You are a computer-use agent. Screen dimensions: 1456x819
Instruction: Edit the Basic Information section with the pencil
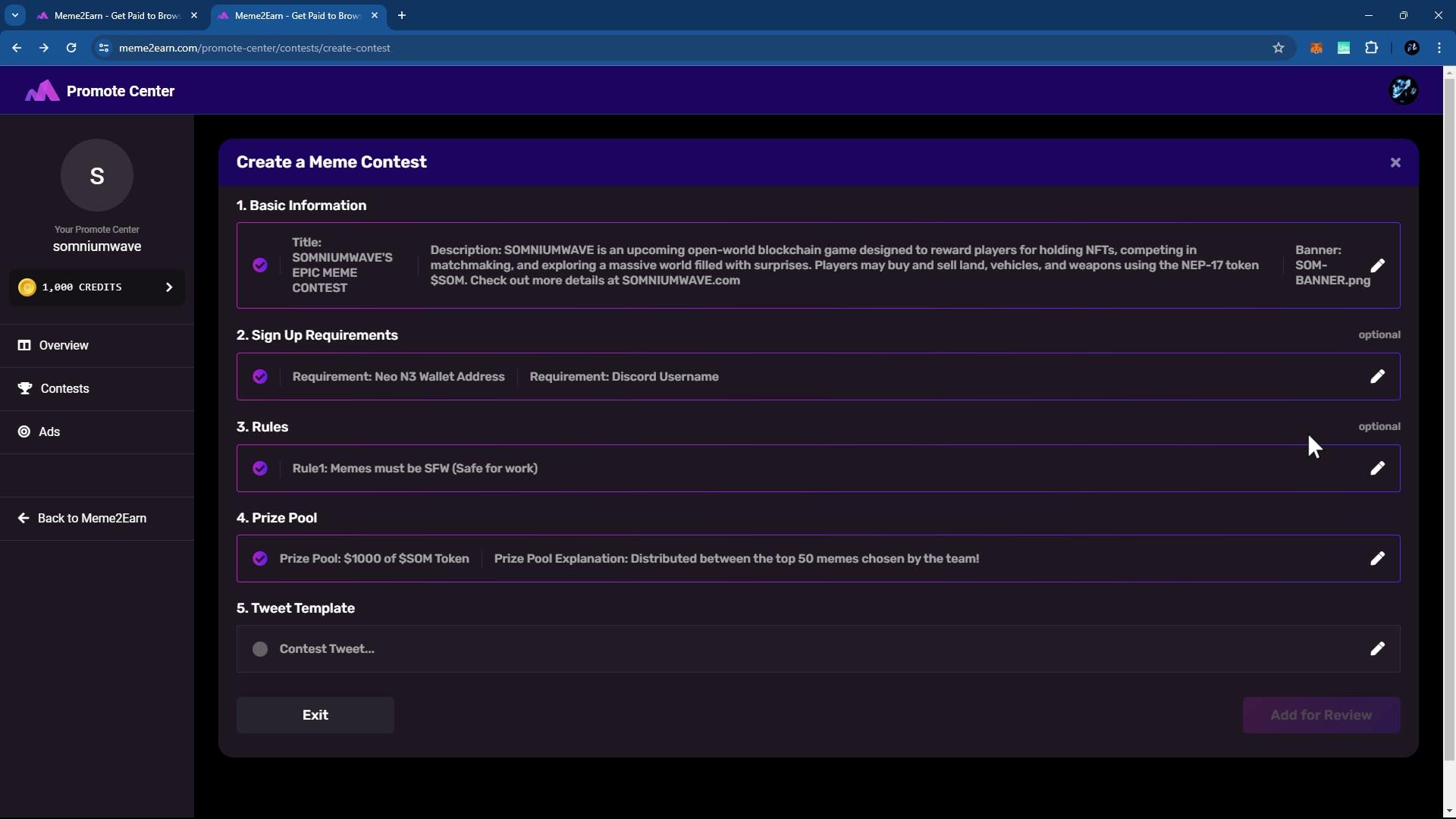(x=1377, y=265)
